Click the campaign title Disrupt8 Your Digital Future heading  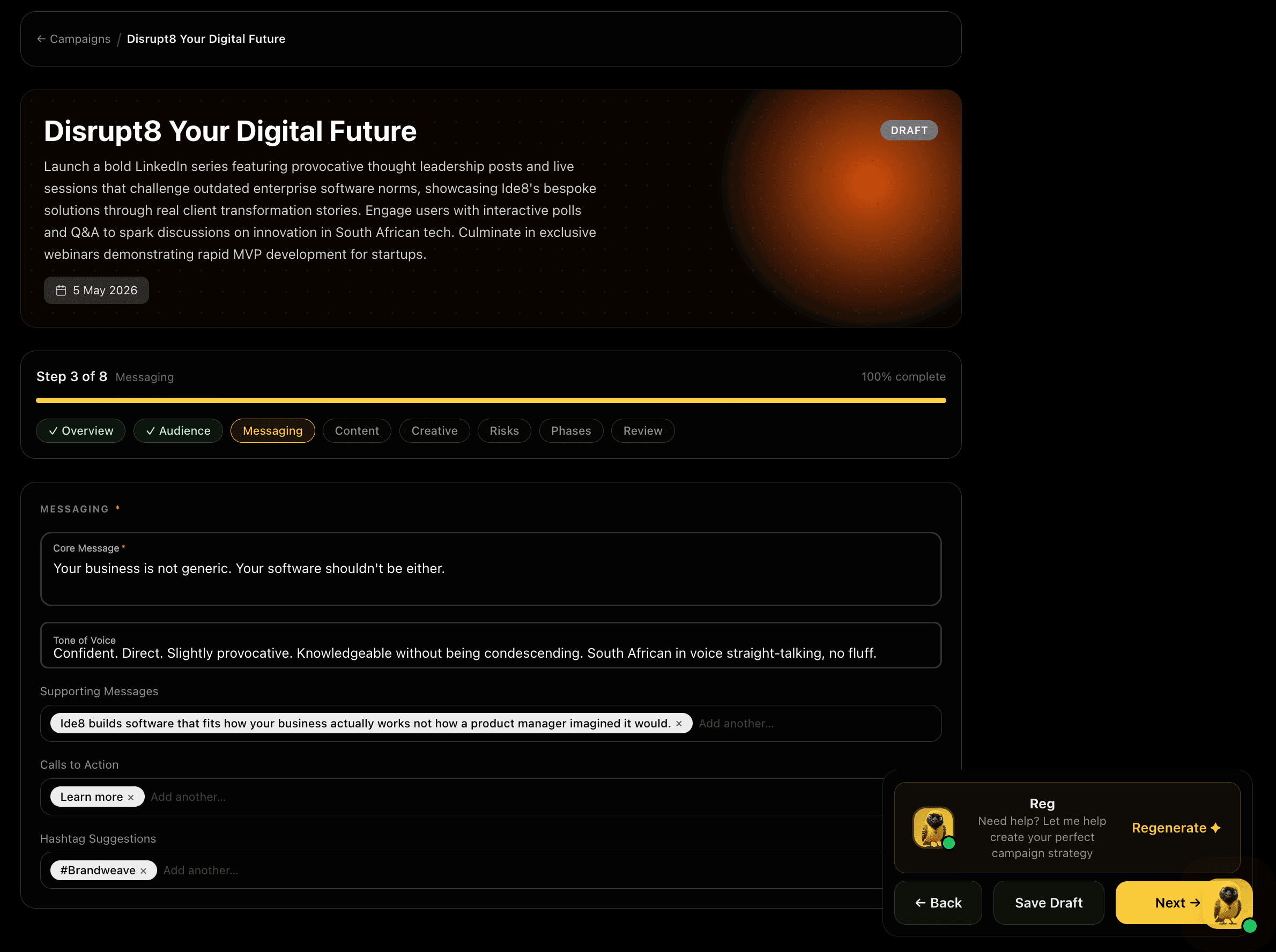[x=230, y=131]
